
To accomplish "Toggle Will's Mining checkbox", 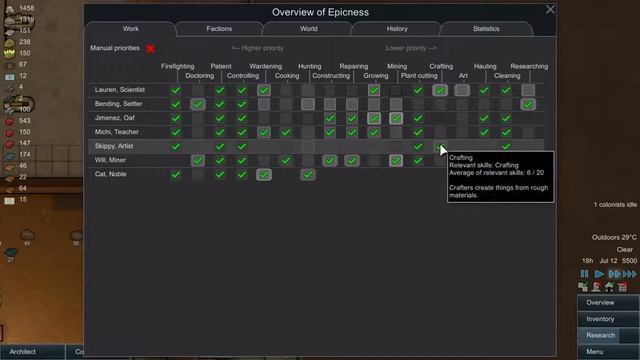I will pos(396,161).
